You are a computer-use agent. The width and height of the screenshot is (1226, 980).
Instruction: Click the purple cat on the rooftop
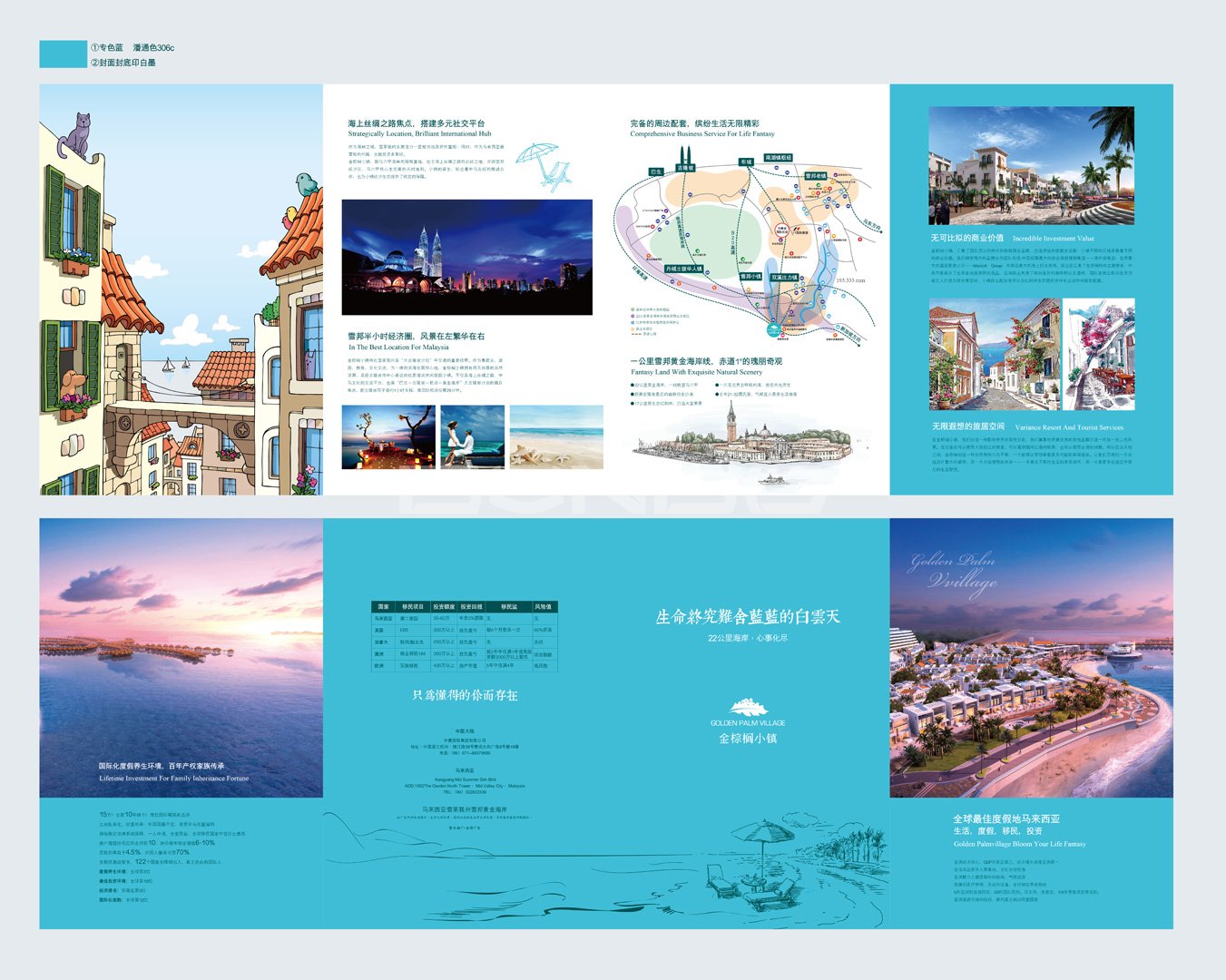[x=76, y=135]
